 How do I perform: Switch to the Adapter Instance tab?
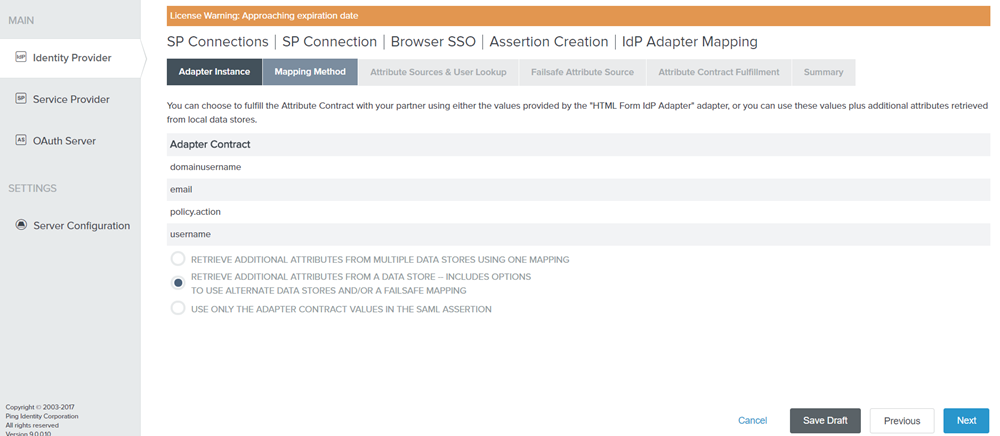coord(214,72)
